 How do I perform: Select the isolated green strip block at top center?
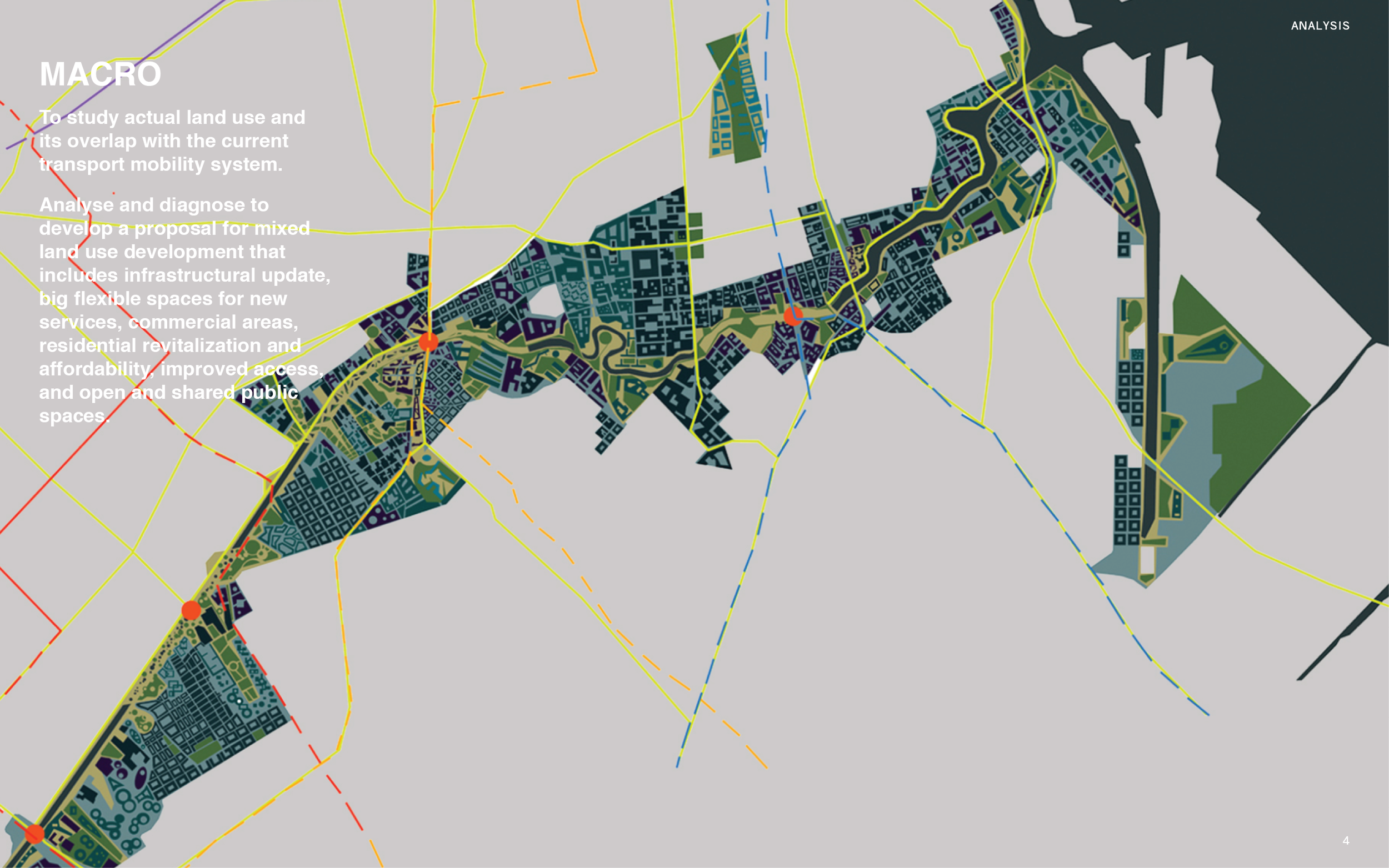[x=736, y=95]
